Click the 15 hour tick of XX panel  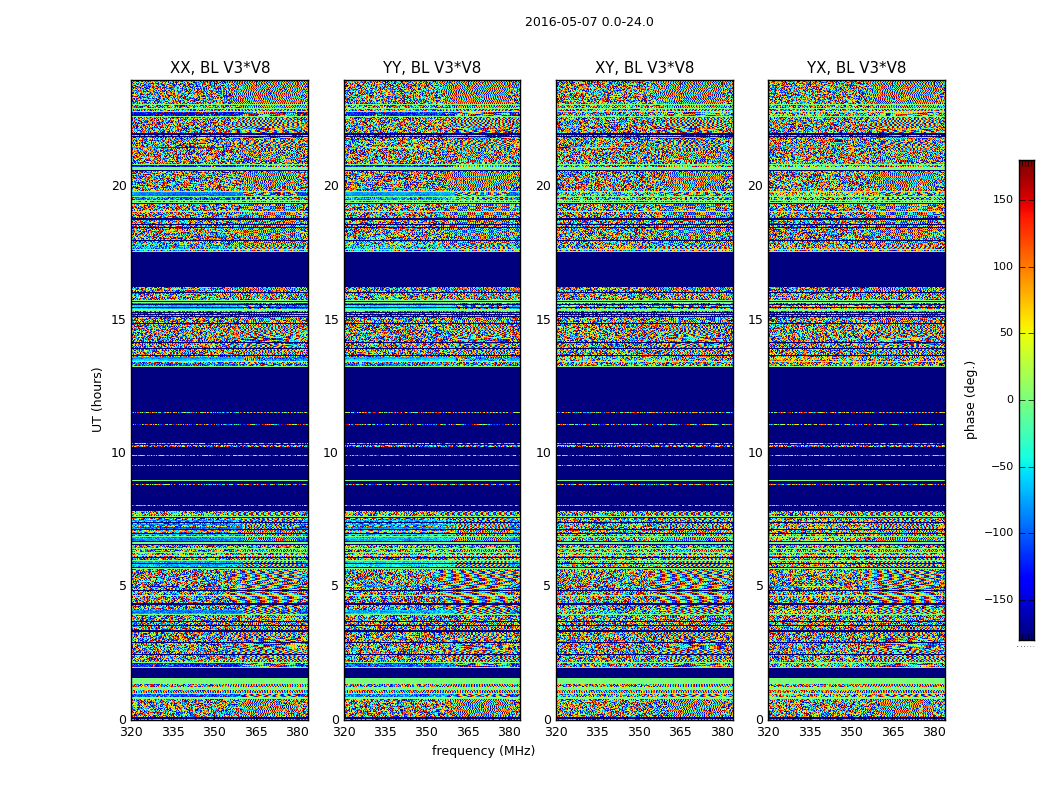[x=119, y=320]
